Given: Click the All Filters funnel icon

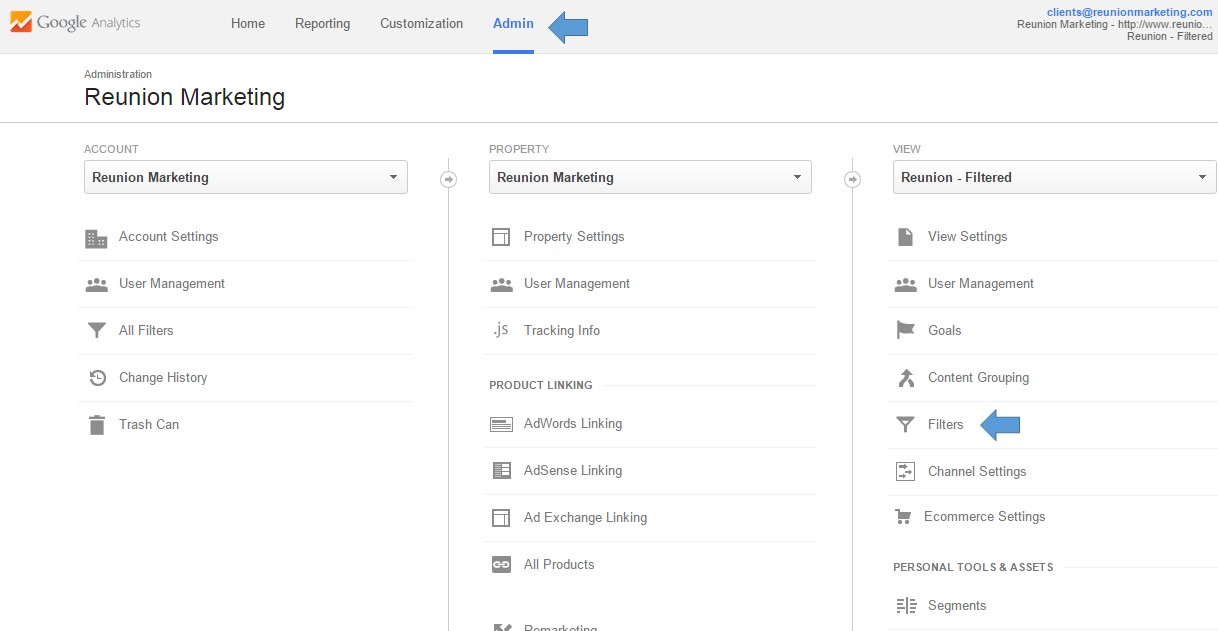Looking at the screenshot, I should coord(96,331).
